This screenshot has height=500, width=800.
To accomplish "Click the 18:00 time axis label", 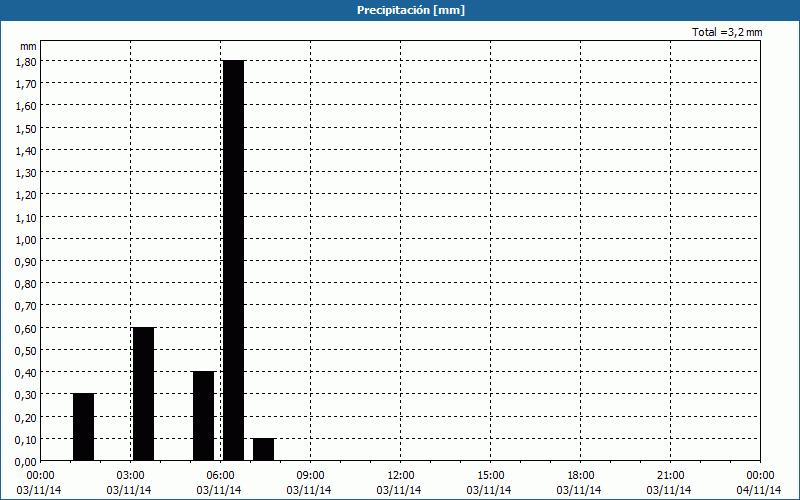I will [x=581, y=476].
